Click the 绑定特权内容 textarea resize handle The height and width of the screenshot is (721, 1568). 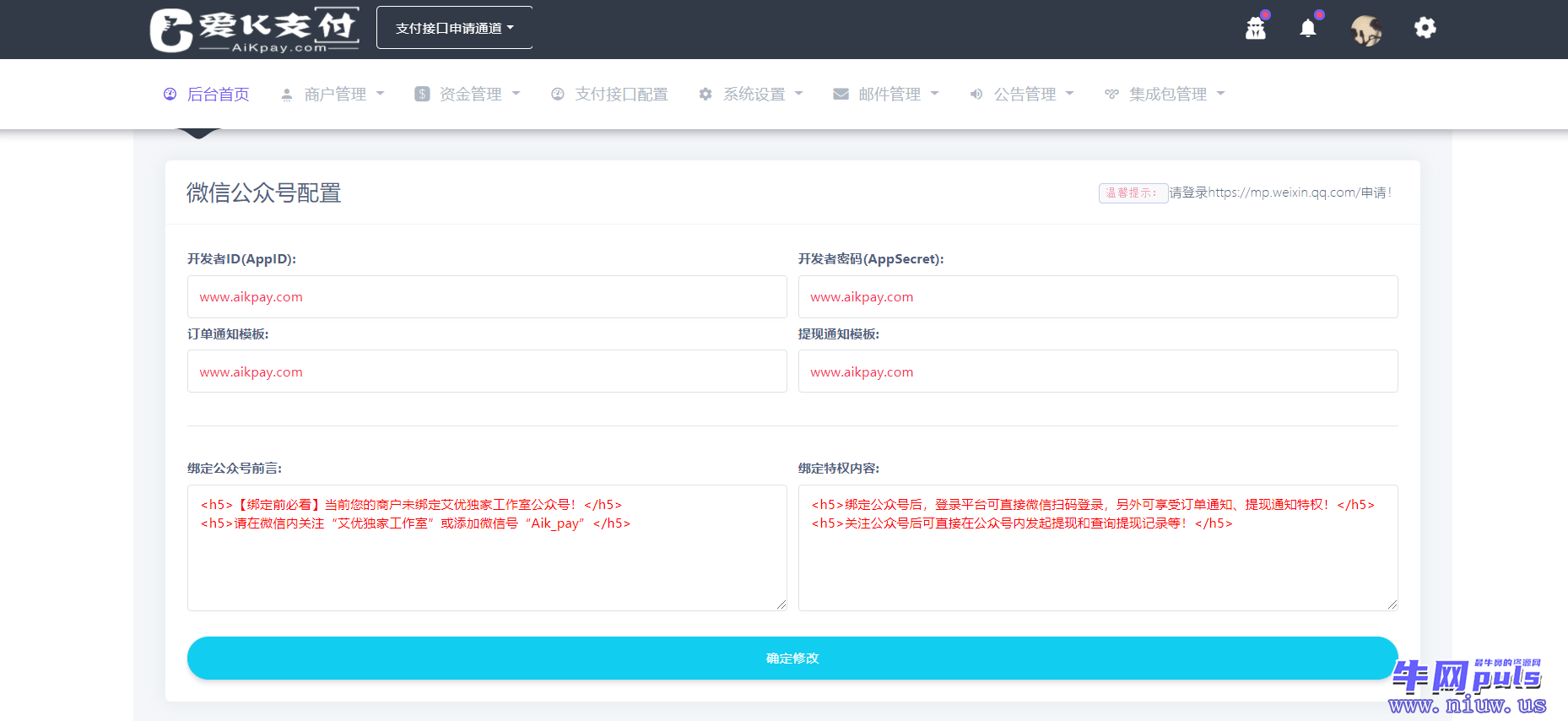1392,604
